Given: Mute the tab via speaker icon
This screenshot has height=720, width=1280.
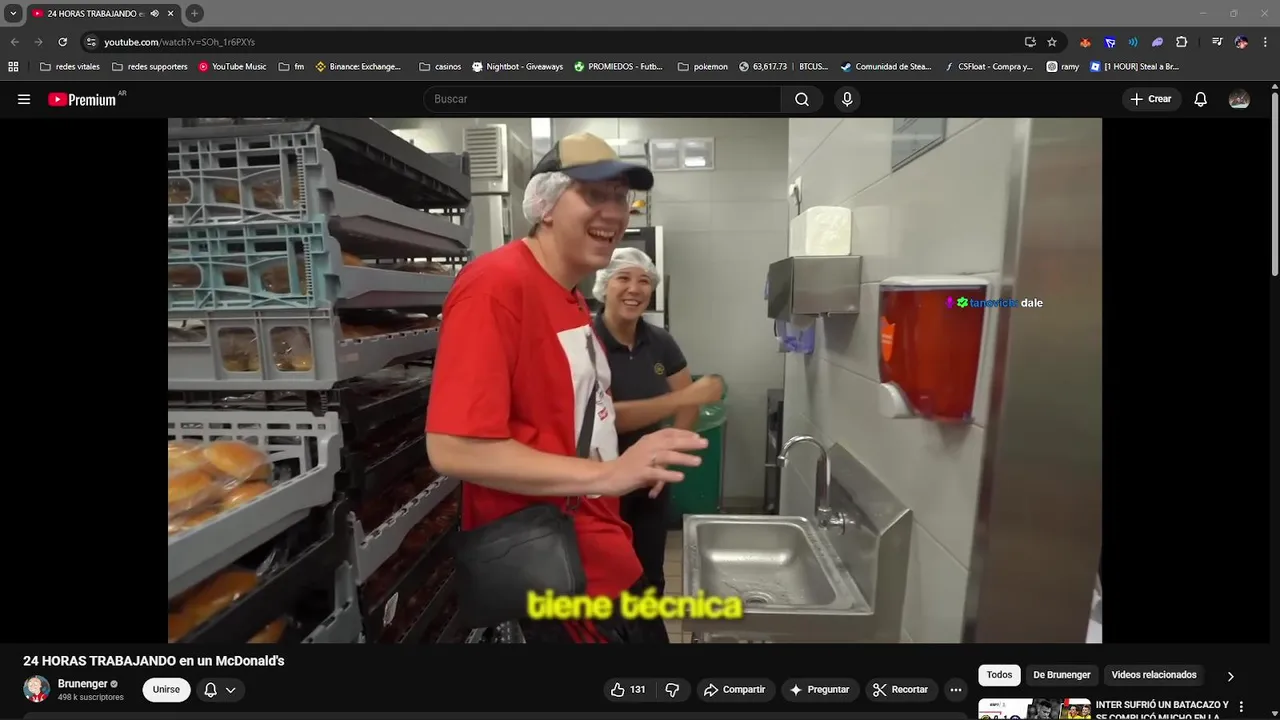Looking at the screenshot, I should pos(155,13).
